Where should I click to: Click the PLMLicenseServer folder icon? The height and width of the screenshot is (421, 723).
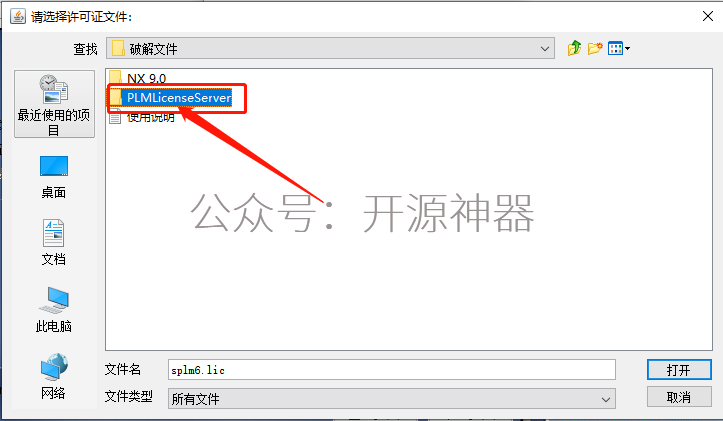click(116, 98)
